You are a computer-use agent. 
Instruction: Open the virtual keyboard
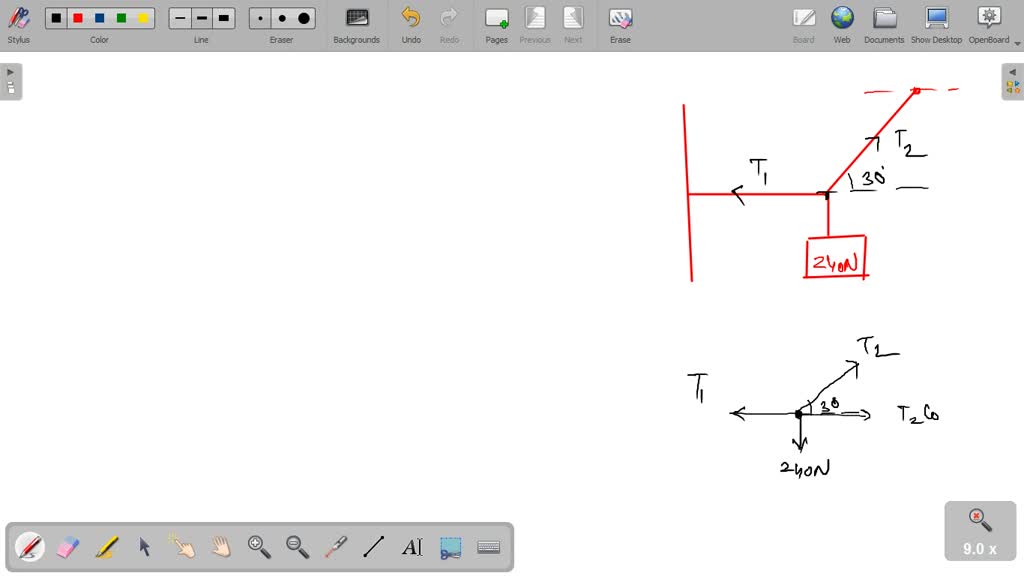tap(488, 546)
